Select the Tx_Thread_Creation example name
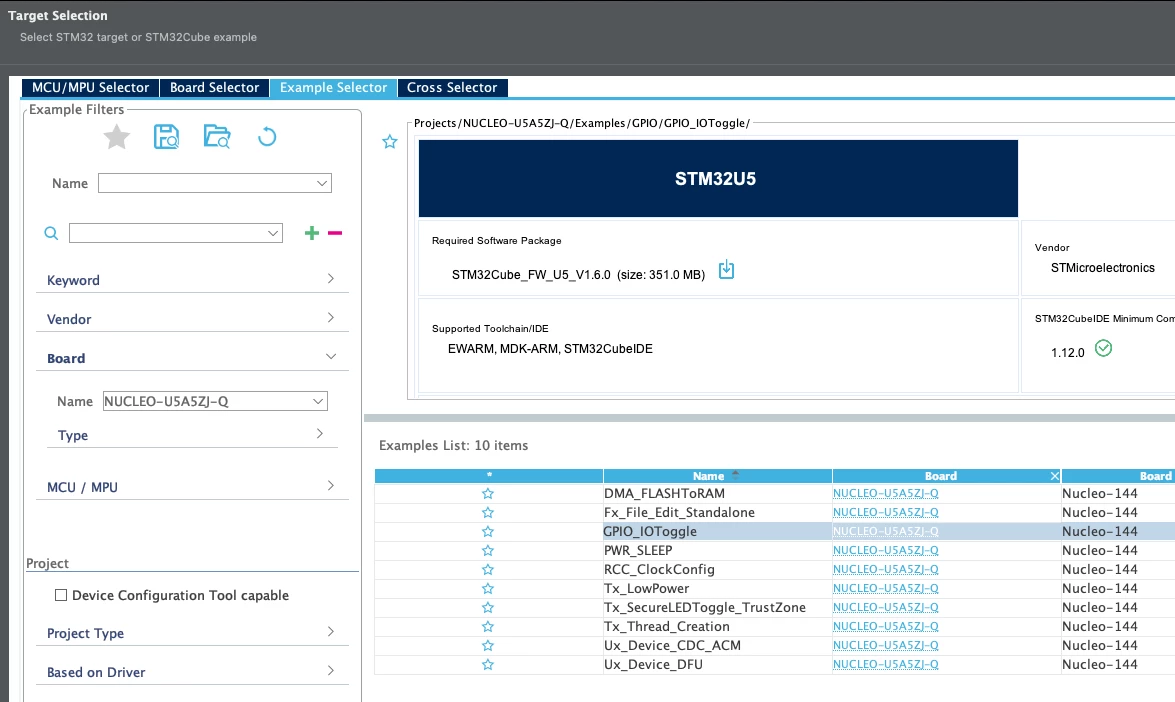Image resolution: width=1175 pixels, height=702 pixels. point(666,626)
